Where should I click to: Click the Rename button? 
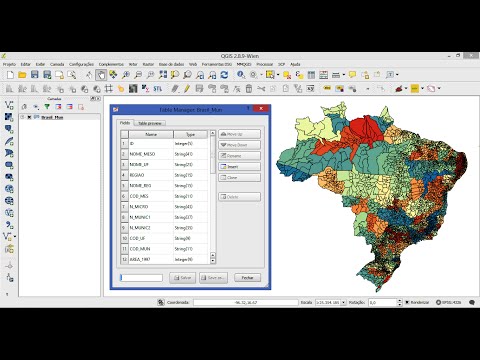(x=239, y=156)
